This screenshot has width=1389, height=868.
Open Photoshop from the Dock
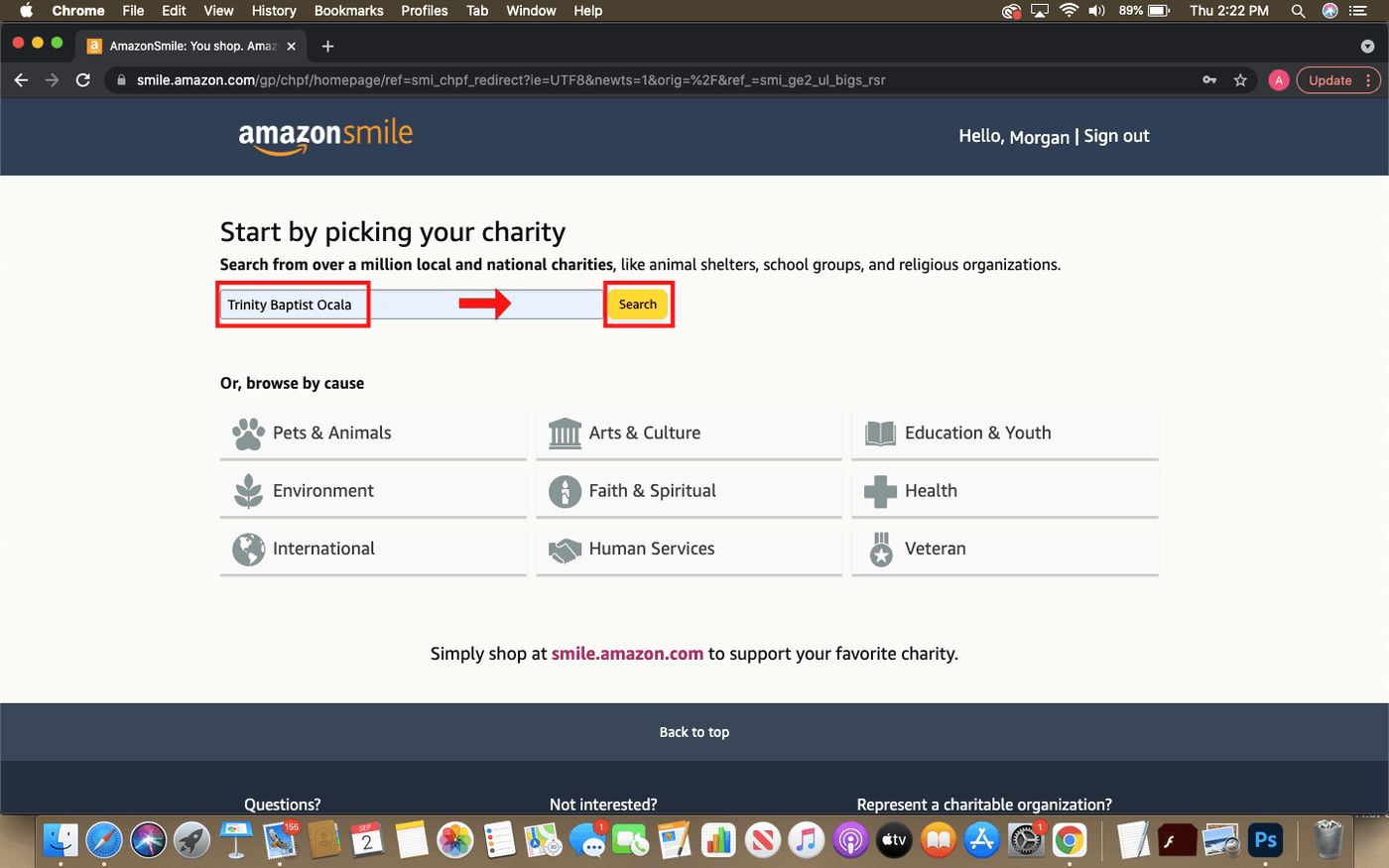coord(1265,841)
